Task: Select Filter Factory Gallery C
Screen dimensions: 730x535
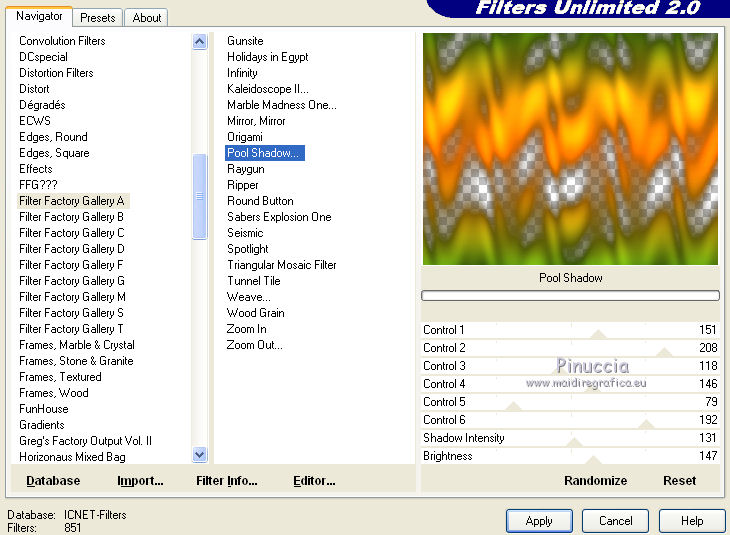Action: click(72, 233)
